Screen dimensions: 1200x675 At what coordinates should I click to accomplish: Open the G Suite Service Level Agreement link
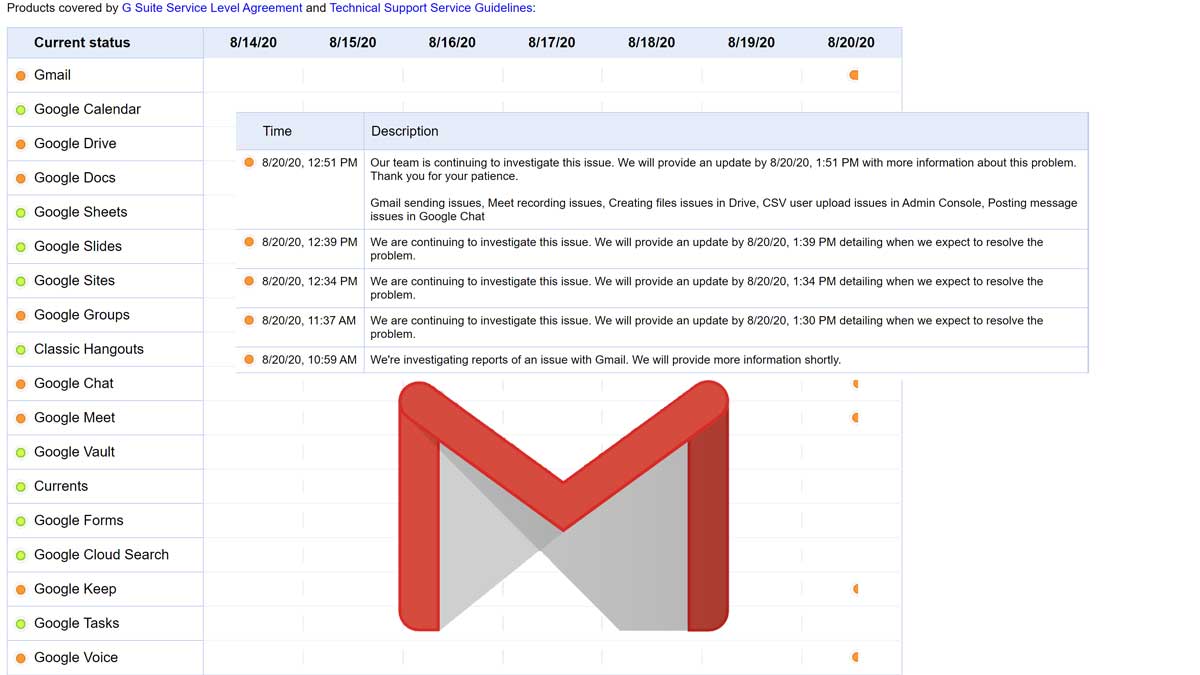tap(210, 7)
